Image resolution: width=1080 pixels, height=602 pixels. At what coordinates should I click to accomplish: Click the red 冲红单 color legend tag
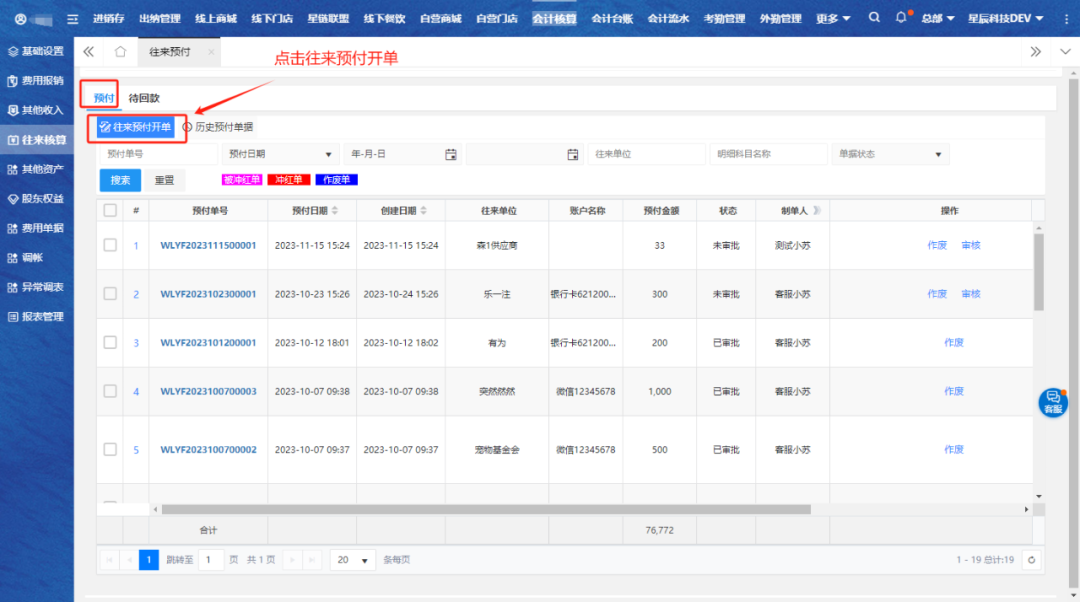click(x=289, y=180)
